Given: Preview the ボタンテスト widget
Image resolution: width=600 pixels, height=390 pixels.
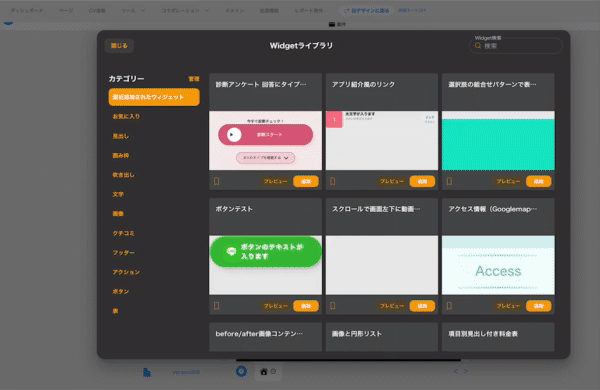Looking at the screenshot, I should (276, 306).
